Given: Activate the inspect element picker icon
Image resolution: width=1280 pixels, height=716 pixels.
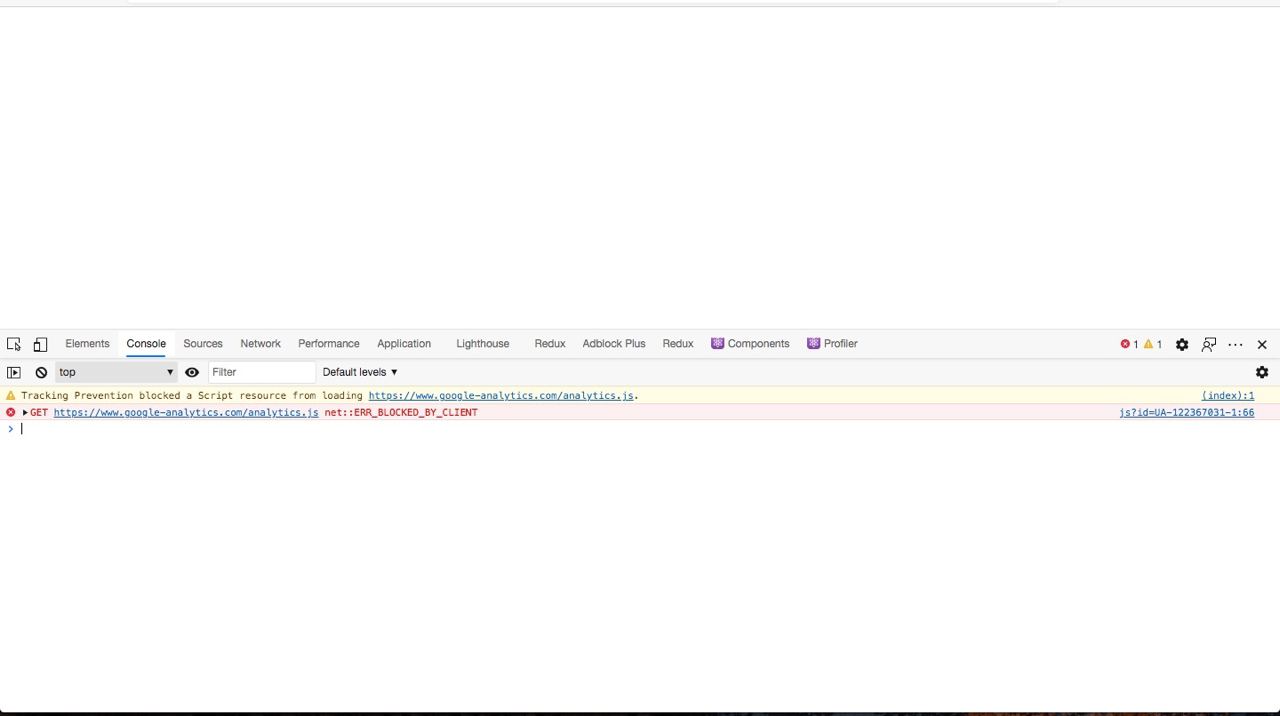Looking at the screenshot, I should pos(14,344).
